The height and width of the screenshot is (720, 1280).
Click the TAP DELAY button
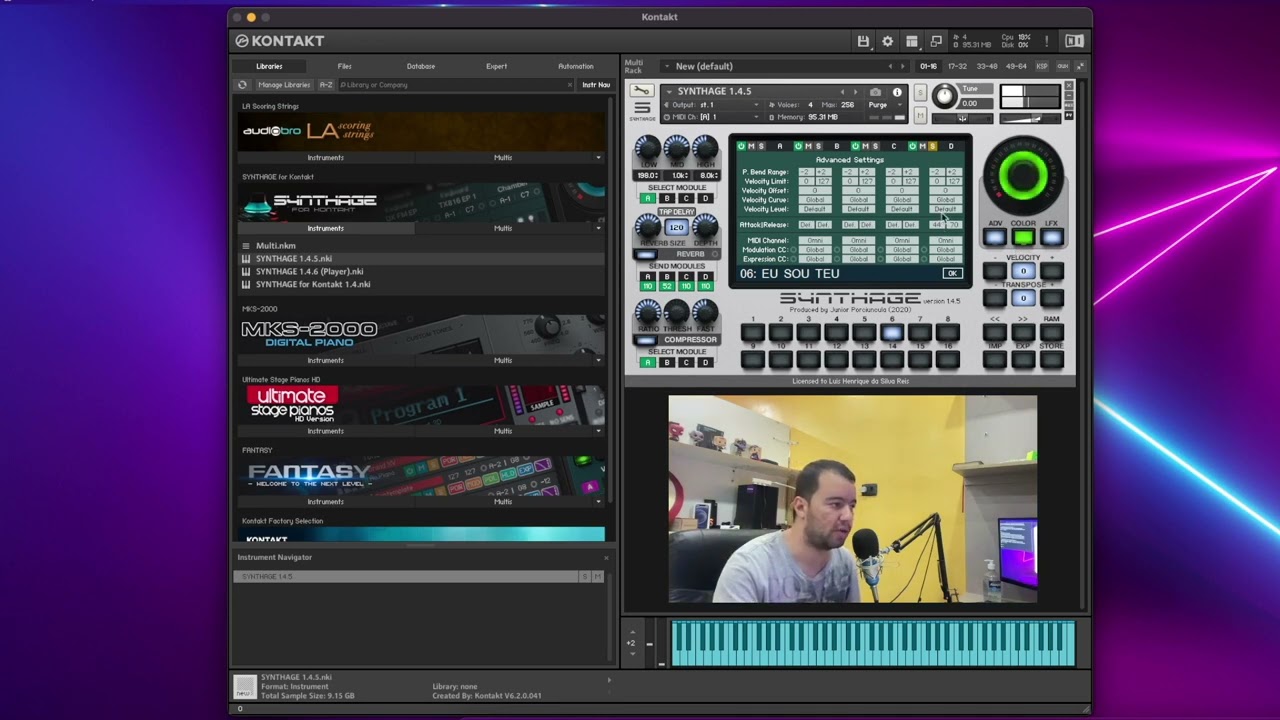[x=676, y=212]
